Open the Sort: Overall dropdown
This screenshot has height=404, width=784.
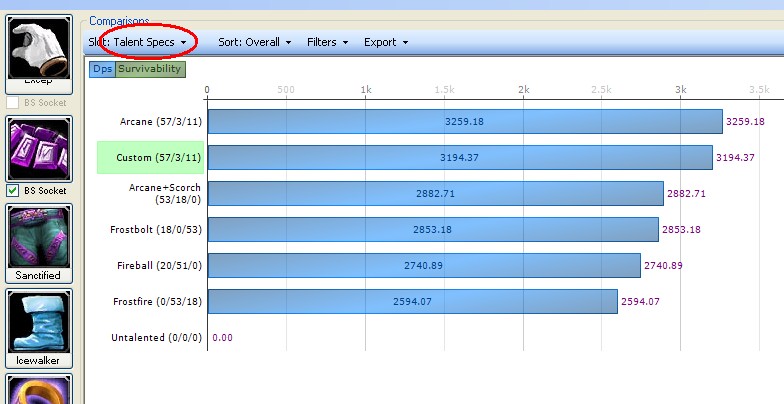point(254,42)
